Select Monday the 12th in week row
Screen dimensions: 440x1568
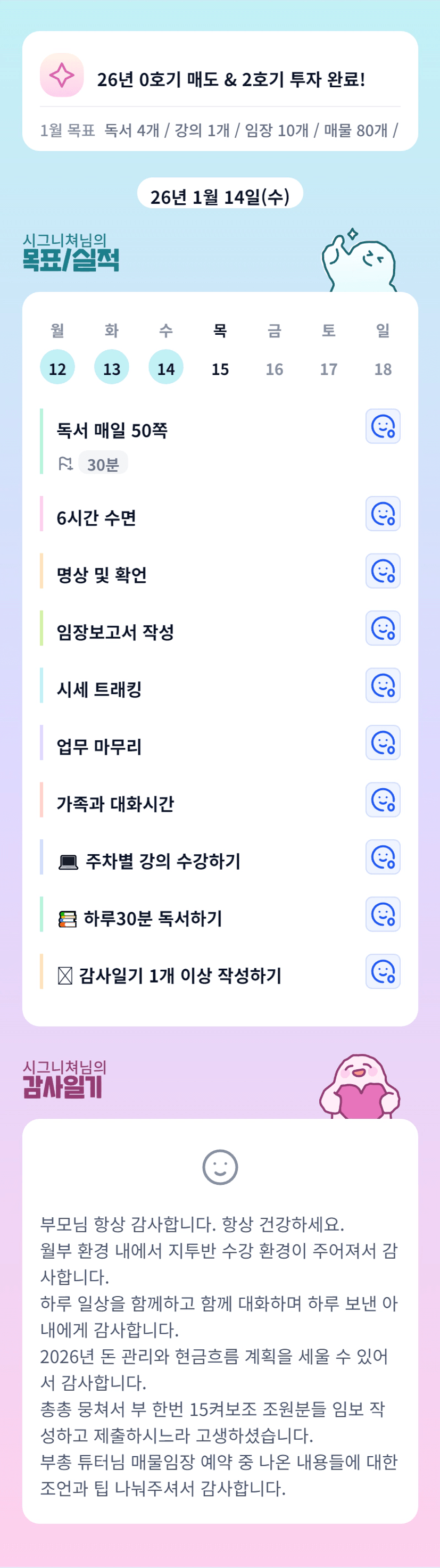point(57,368)
